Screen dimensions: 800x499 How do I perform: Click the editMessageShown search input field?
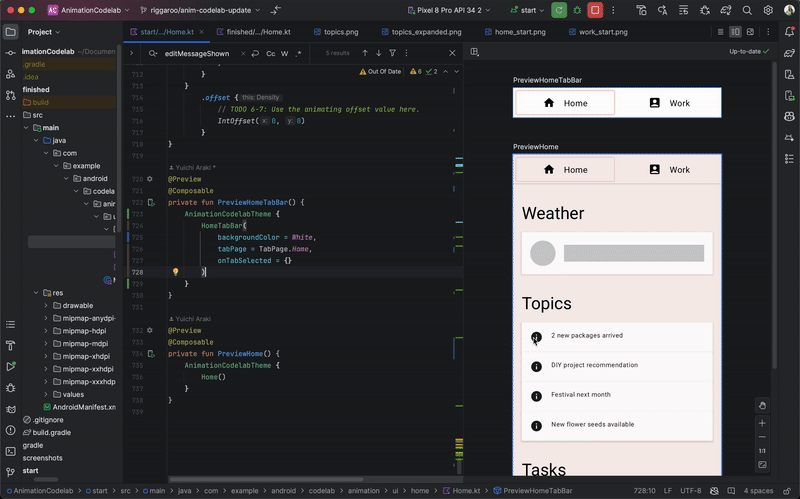click(x=196, y=53)
